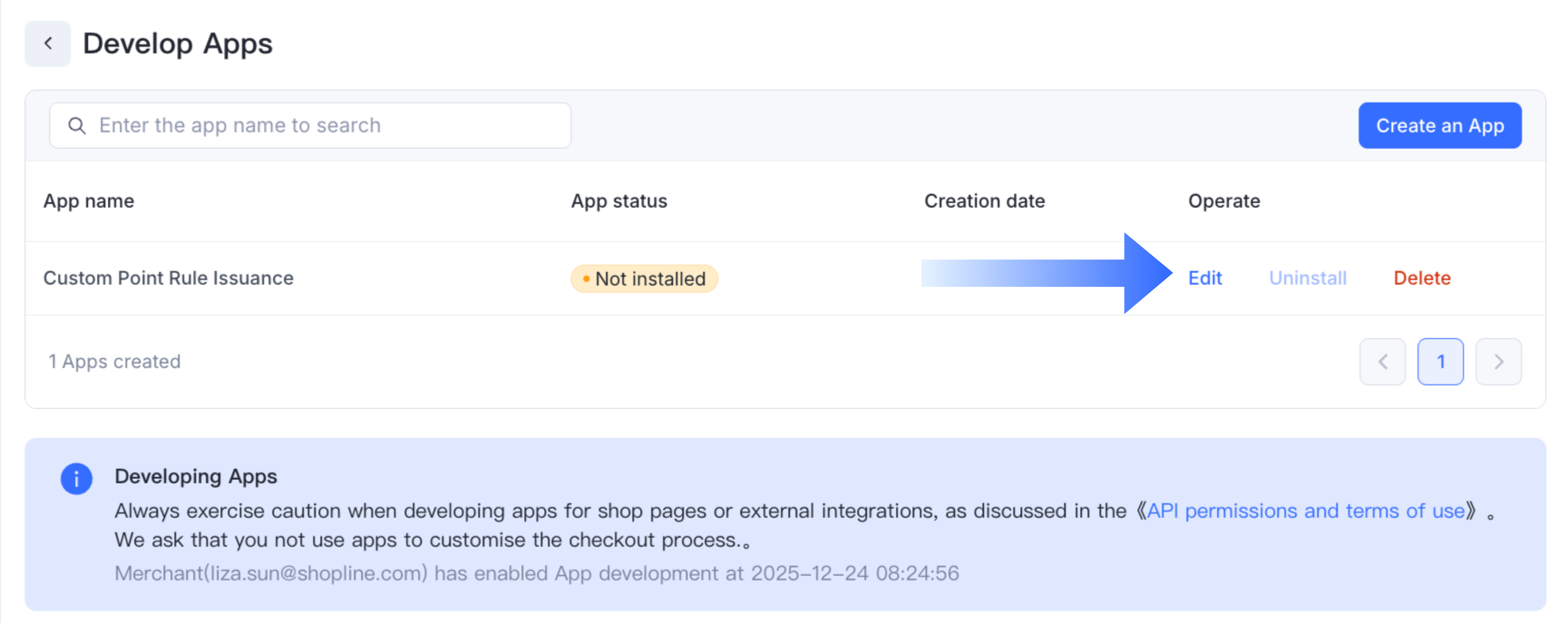Click the Develop Apps page title
Image resolution: width=1568 pixels, height=623 pixels.
[x=178, y=44]
